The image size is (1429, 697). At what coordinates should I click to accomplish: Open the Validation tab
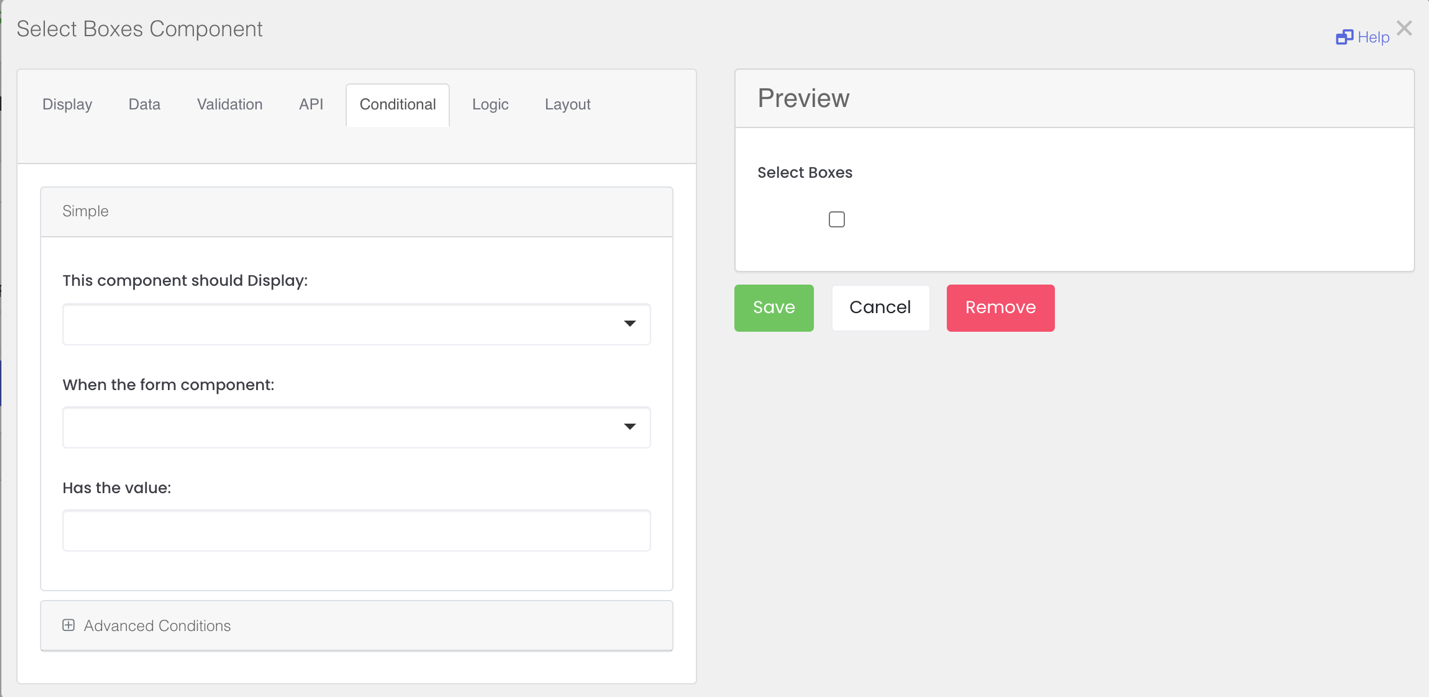pos(229,104)
